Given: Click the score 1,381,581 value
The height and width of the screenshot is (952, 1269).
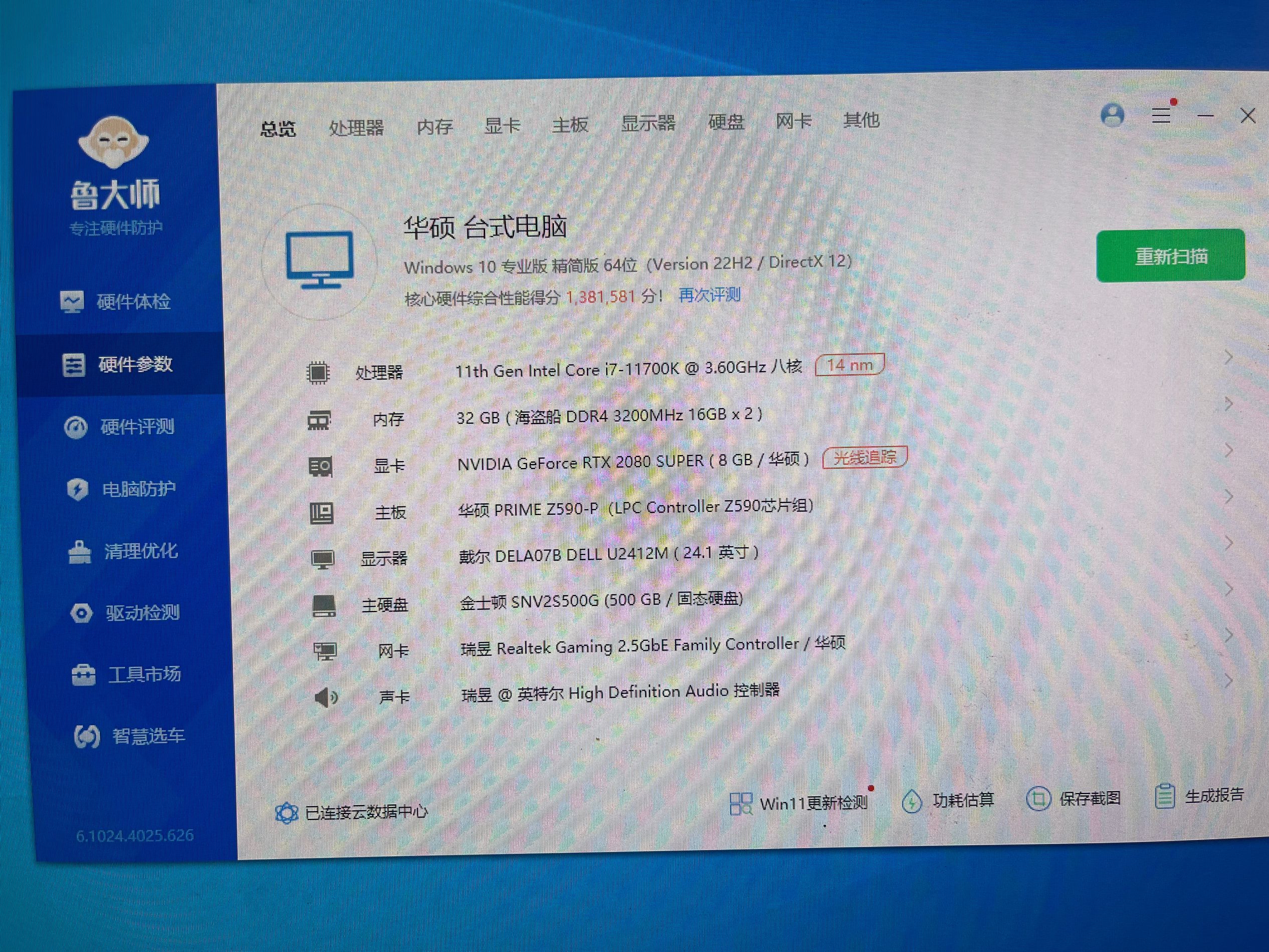Looking at the screenshot, I should (x=600, y=297).
